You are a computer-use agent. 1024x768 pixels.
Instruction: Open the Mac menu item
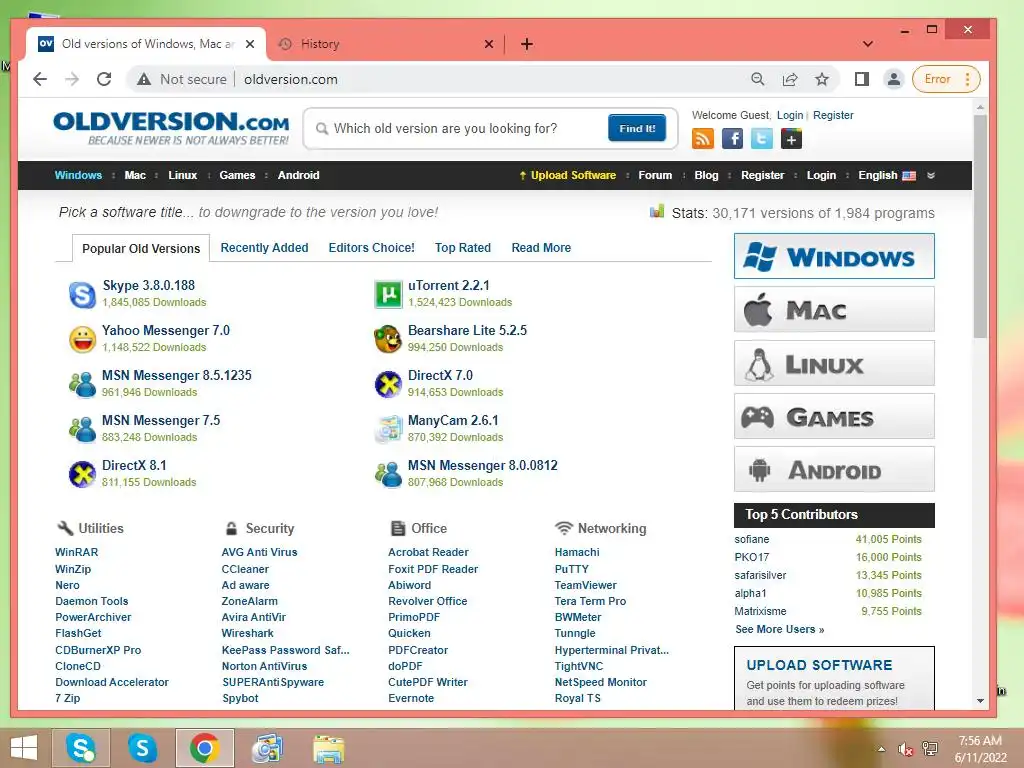135,175
